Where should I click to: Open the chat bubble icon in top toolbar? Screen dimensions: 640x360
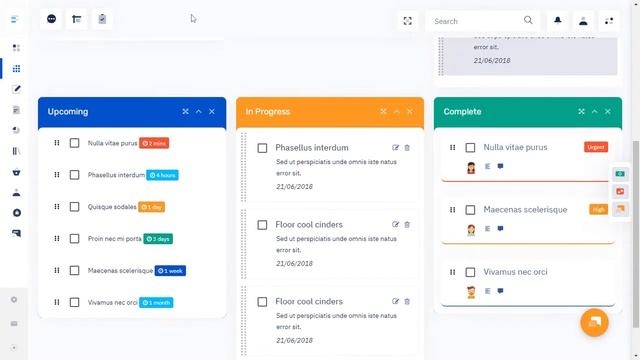51,19
